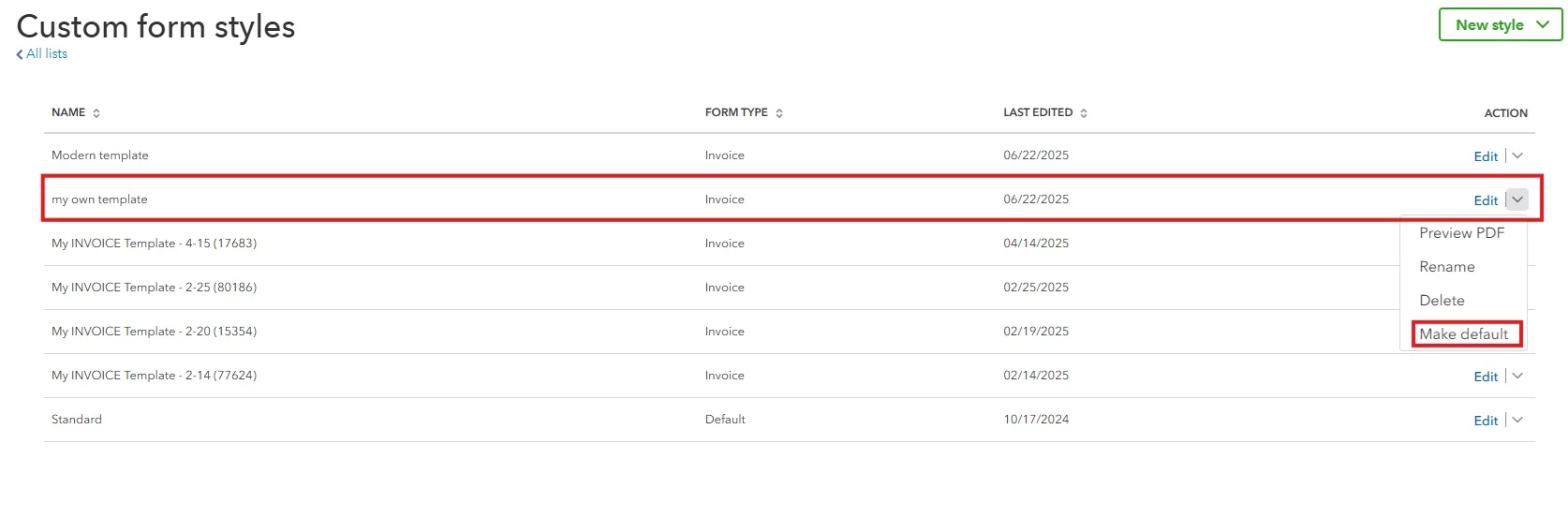1568x518 pixels.
Task: Choose Rename from action menu
Action: click(1446, 267)
